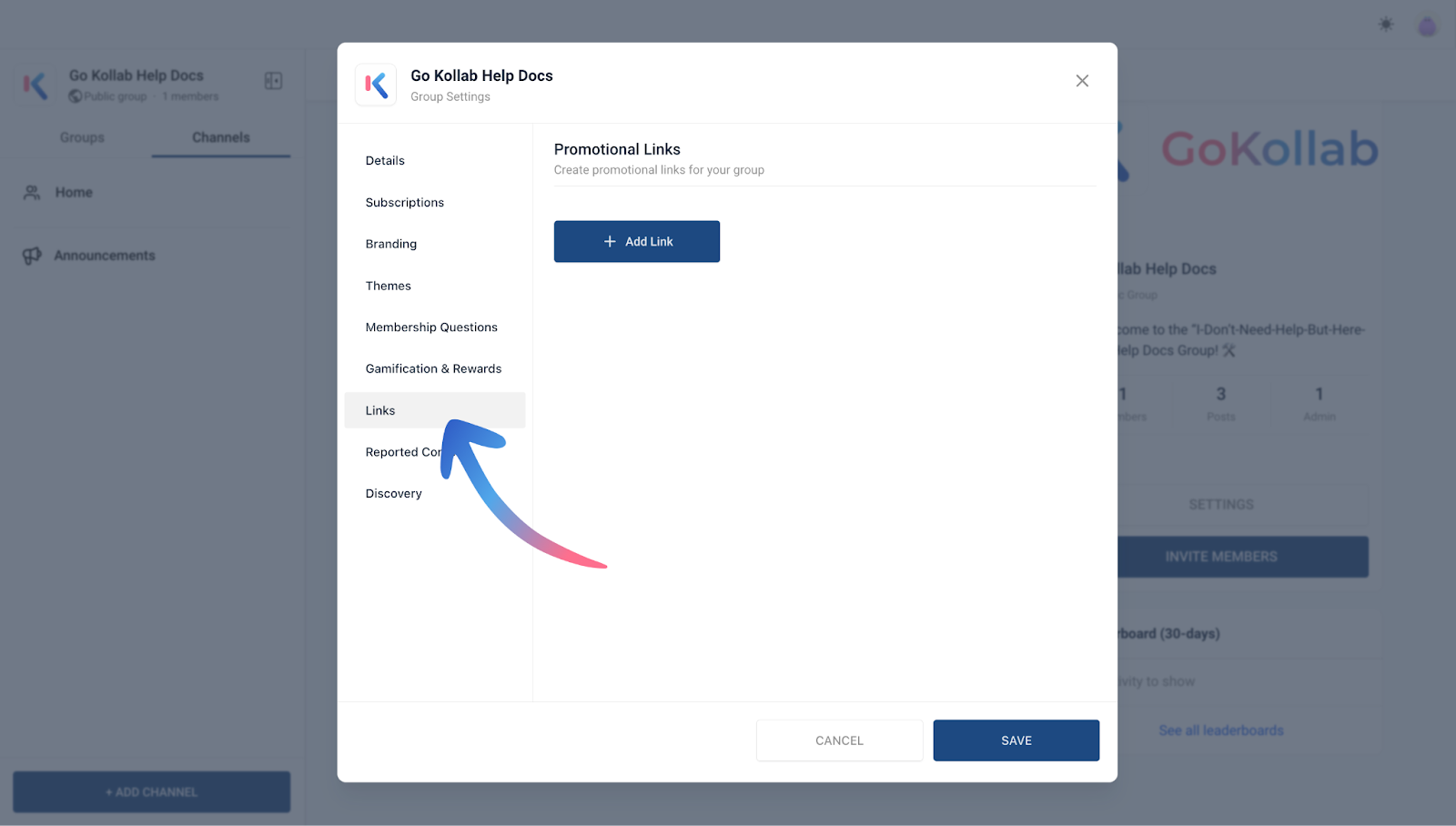Open Gamification & Rewards settings

pyautogui.click(x=435, y=369)
